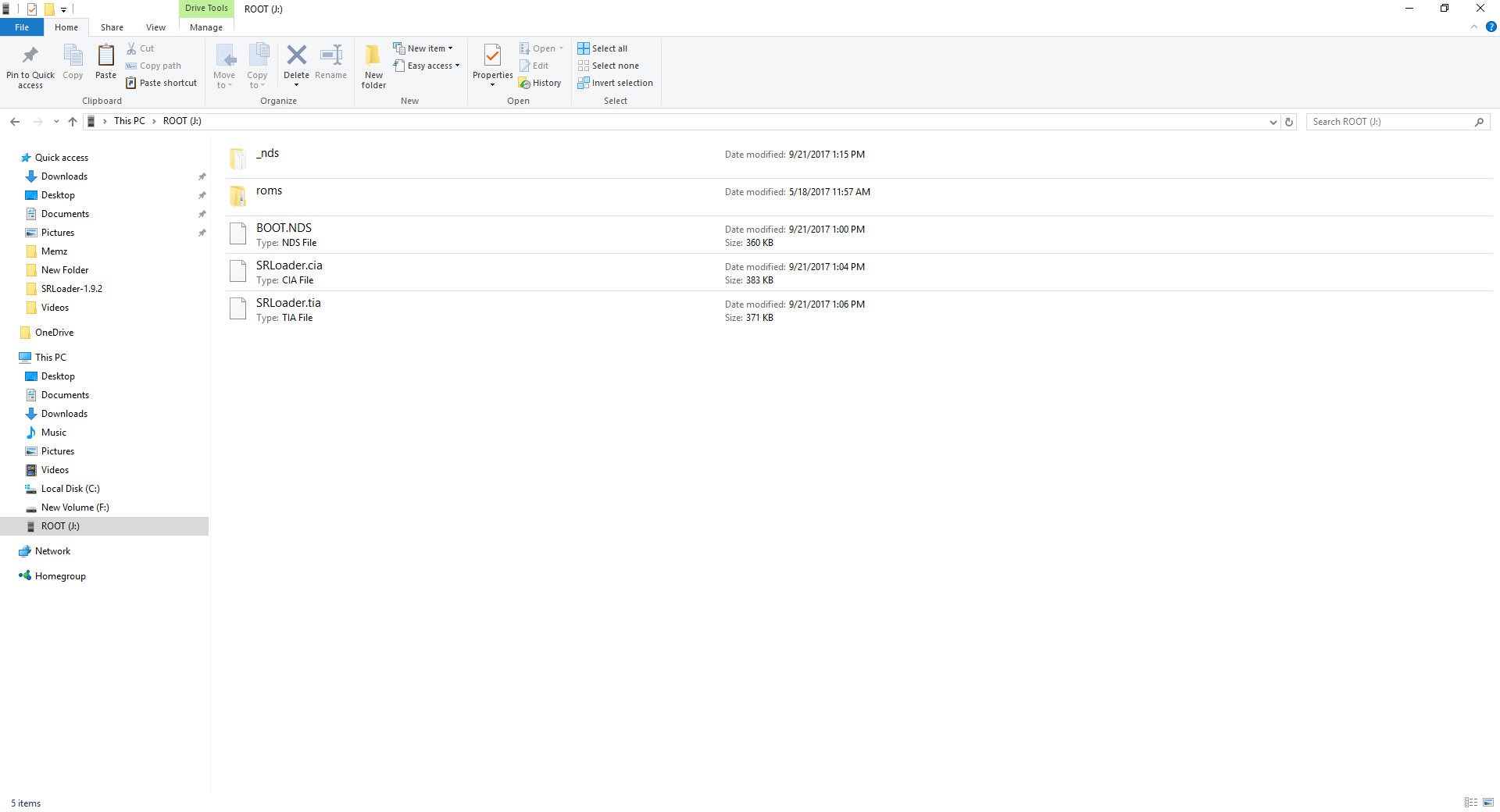Open the BOOT.NDS file
Image resolution: width=1500 pixels, height=812 pixels.
pyautogui.click(x=284, y=228)
